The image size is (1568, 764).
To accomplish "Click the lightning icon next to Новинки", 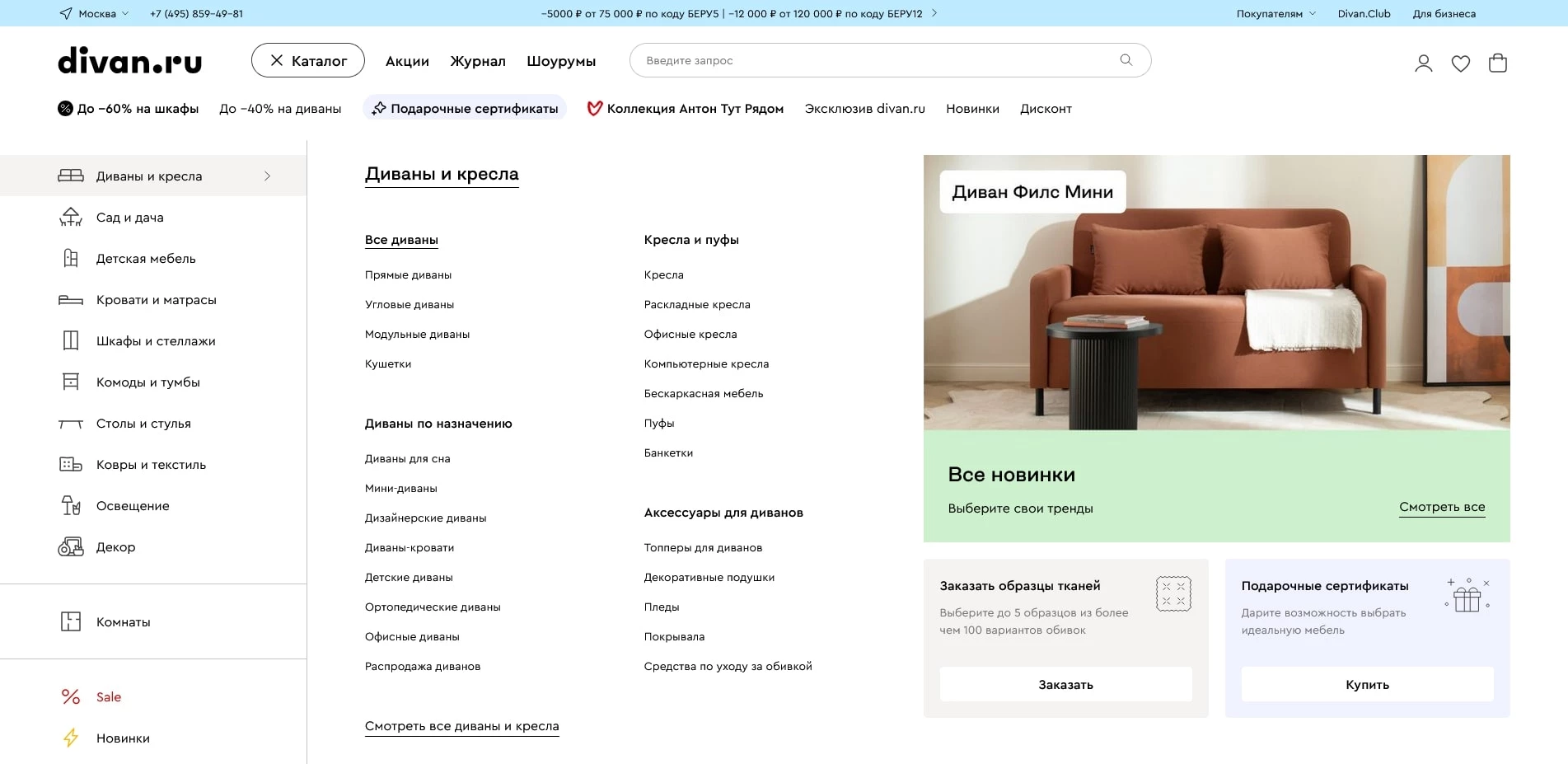I will point(71,738).
